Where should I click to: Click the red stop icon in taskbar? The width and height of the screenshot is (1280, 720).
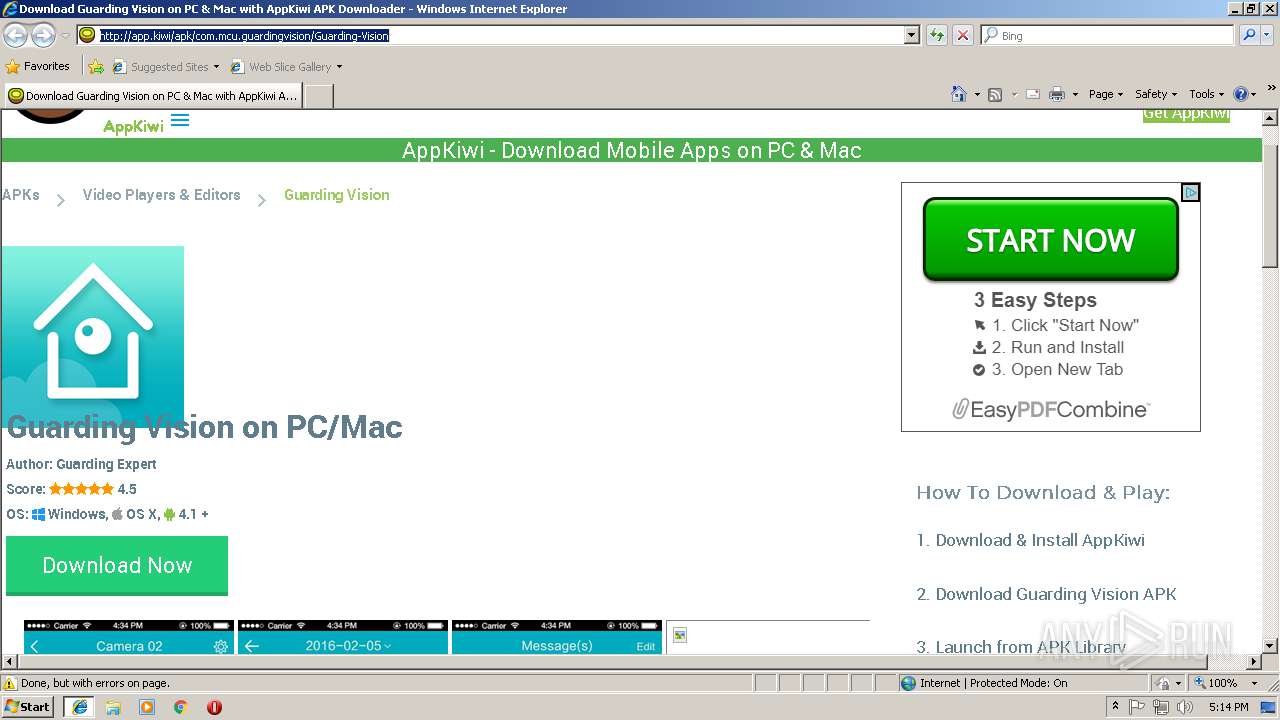click(214, 707)
